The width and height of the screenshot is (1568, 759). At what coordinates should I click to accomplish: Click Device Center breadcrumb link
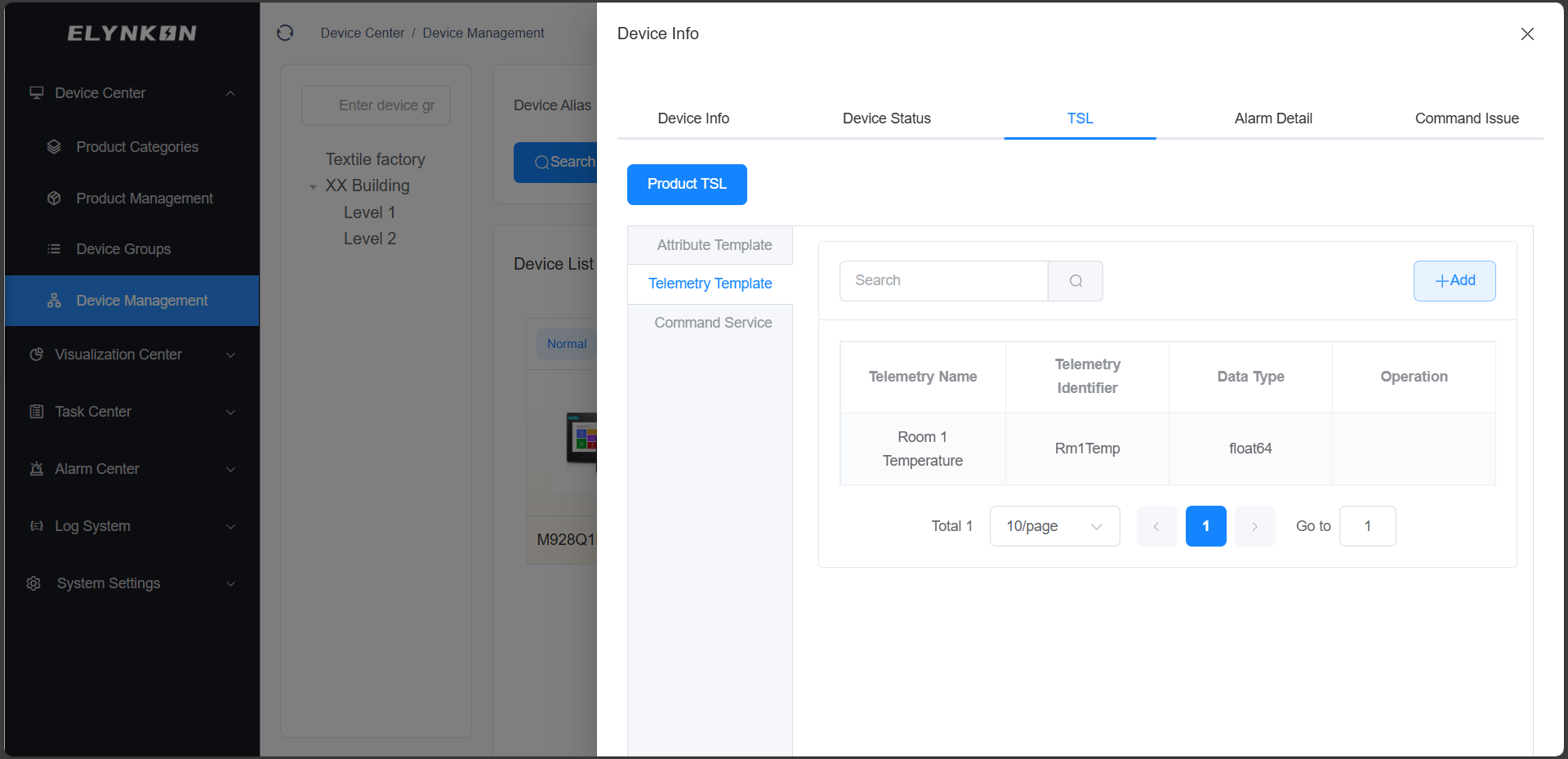click(x=362, y=33)
